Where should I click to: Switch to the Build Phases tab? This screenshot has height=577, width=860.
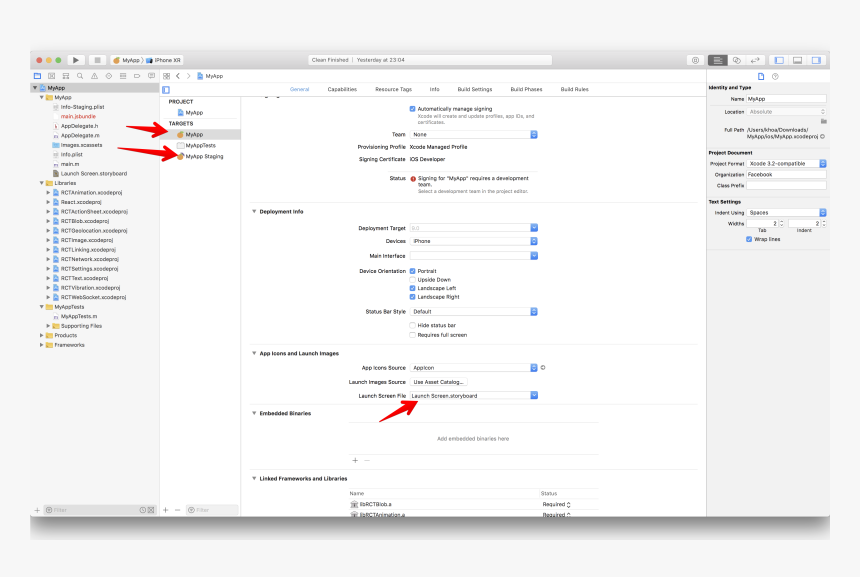pos(527,89)
